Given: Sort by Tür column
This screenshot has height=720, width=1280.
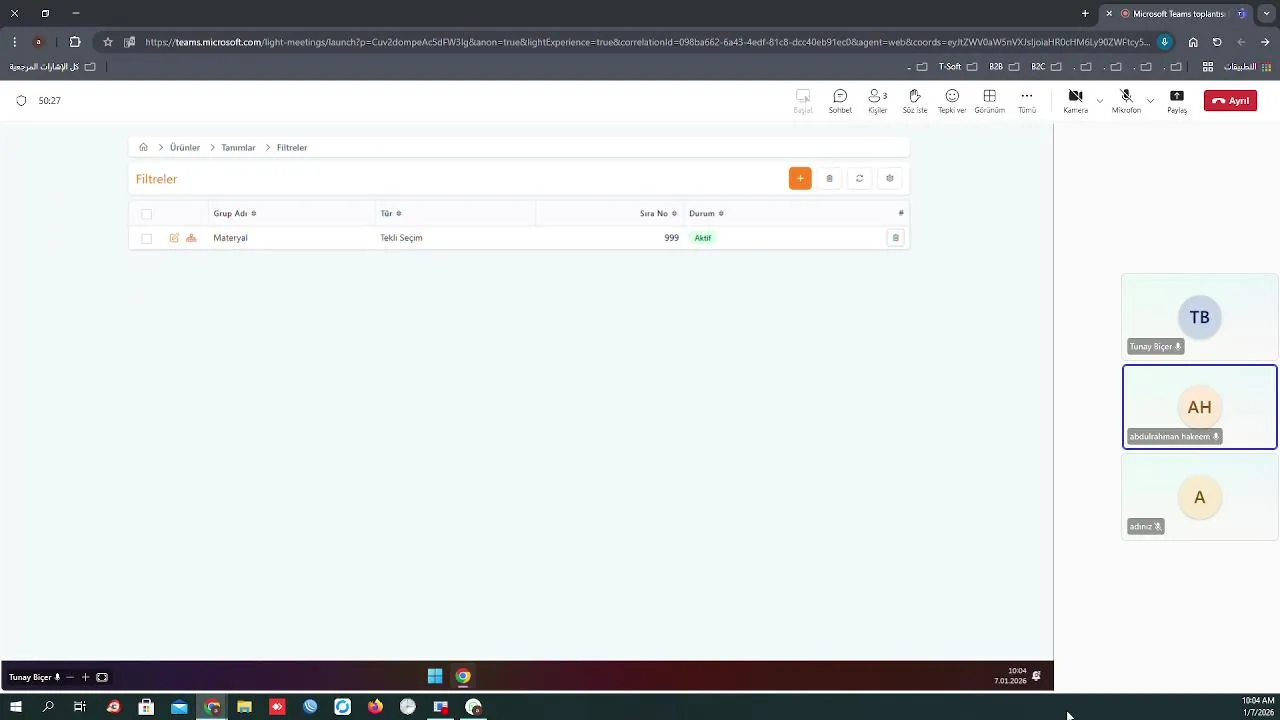Looking at the screenshot, I should click(x=391, y=214).
